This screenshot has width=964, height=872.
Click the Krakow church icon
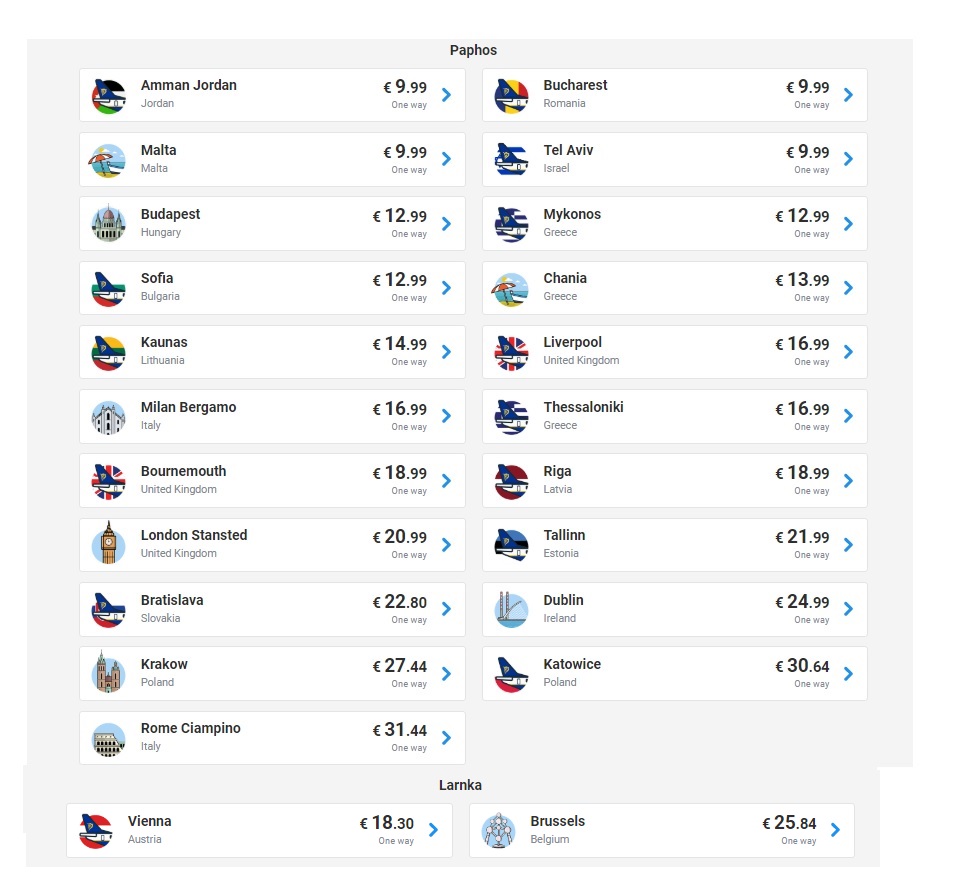109,672
